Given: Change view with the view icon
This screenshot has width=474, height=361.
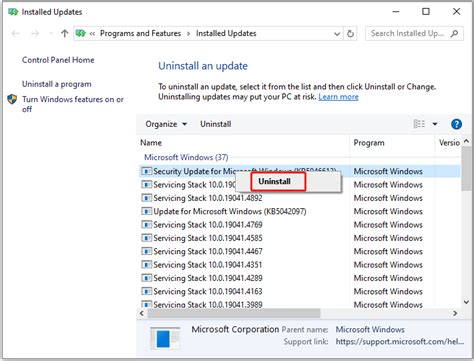Looking at the screenshot, I should 419,124.
